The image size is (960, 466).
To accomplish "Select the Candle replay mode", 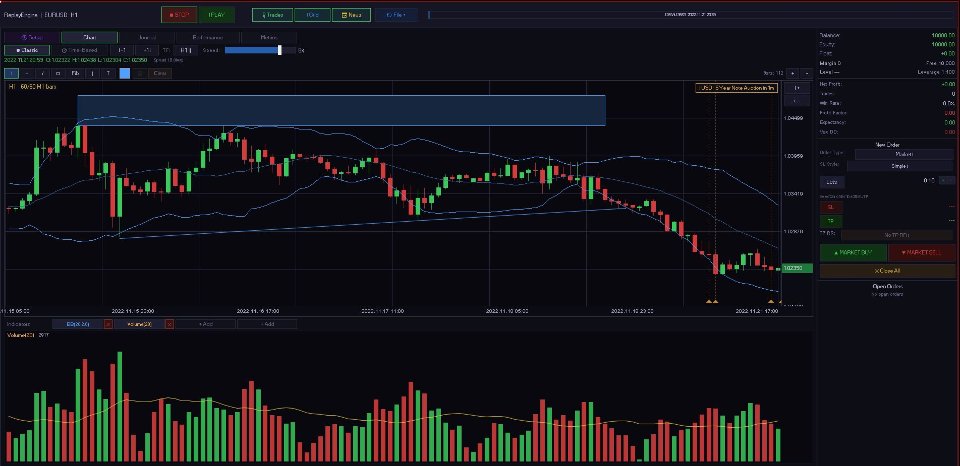I will (27, 50).
